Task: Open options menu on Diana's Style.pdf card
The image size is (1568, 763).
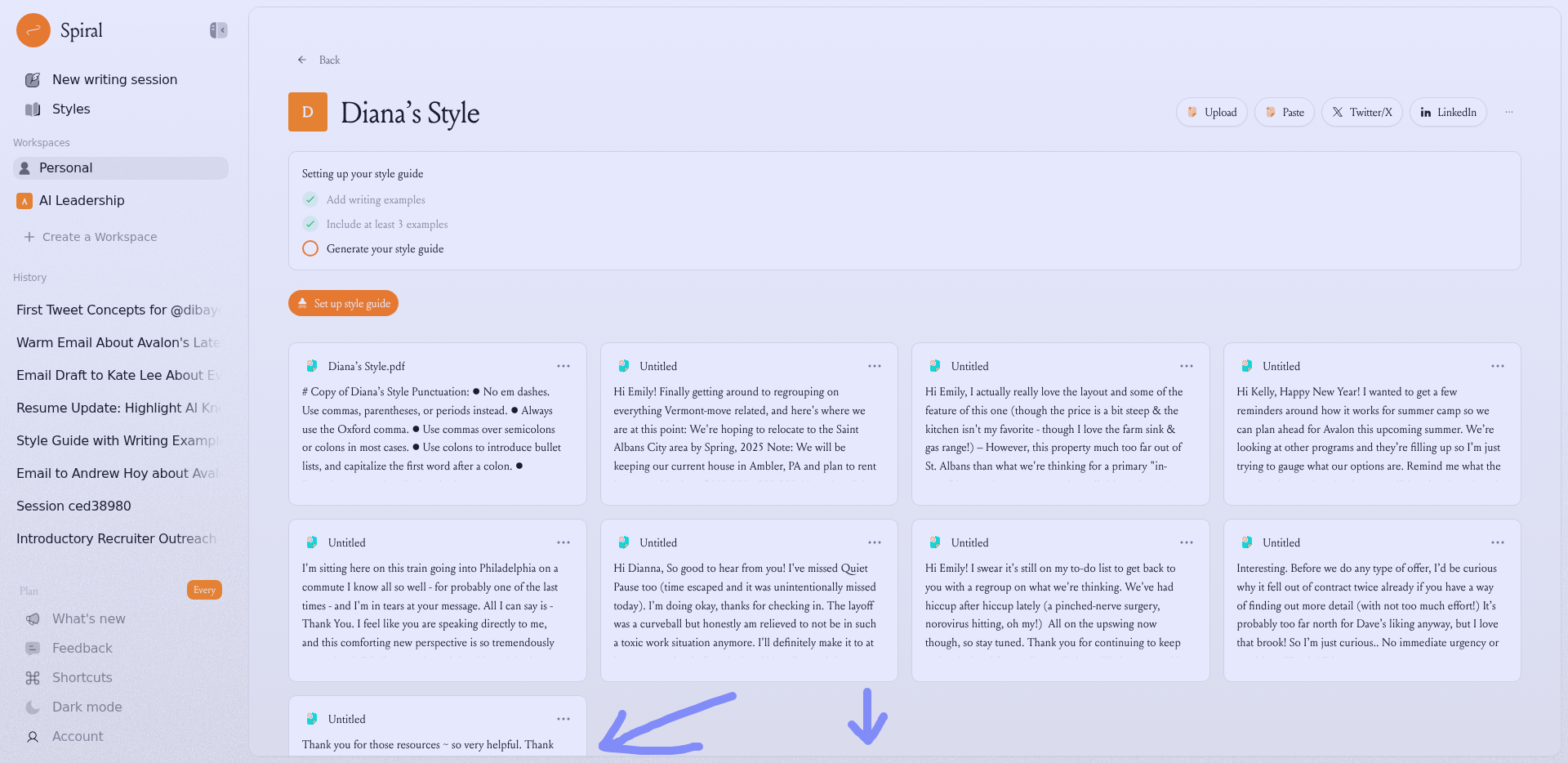Action: tap(563, 366)
